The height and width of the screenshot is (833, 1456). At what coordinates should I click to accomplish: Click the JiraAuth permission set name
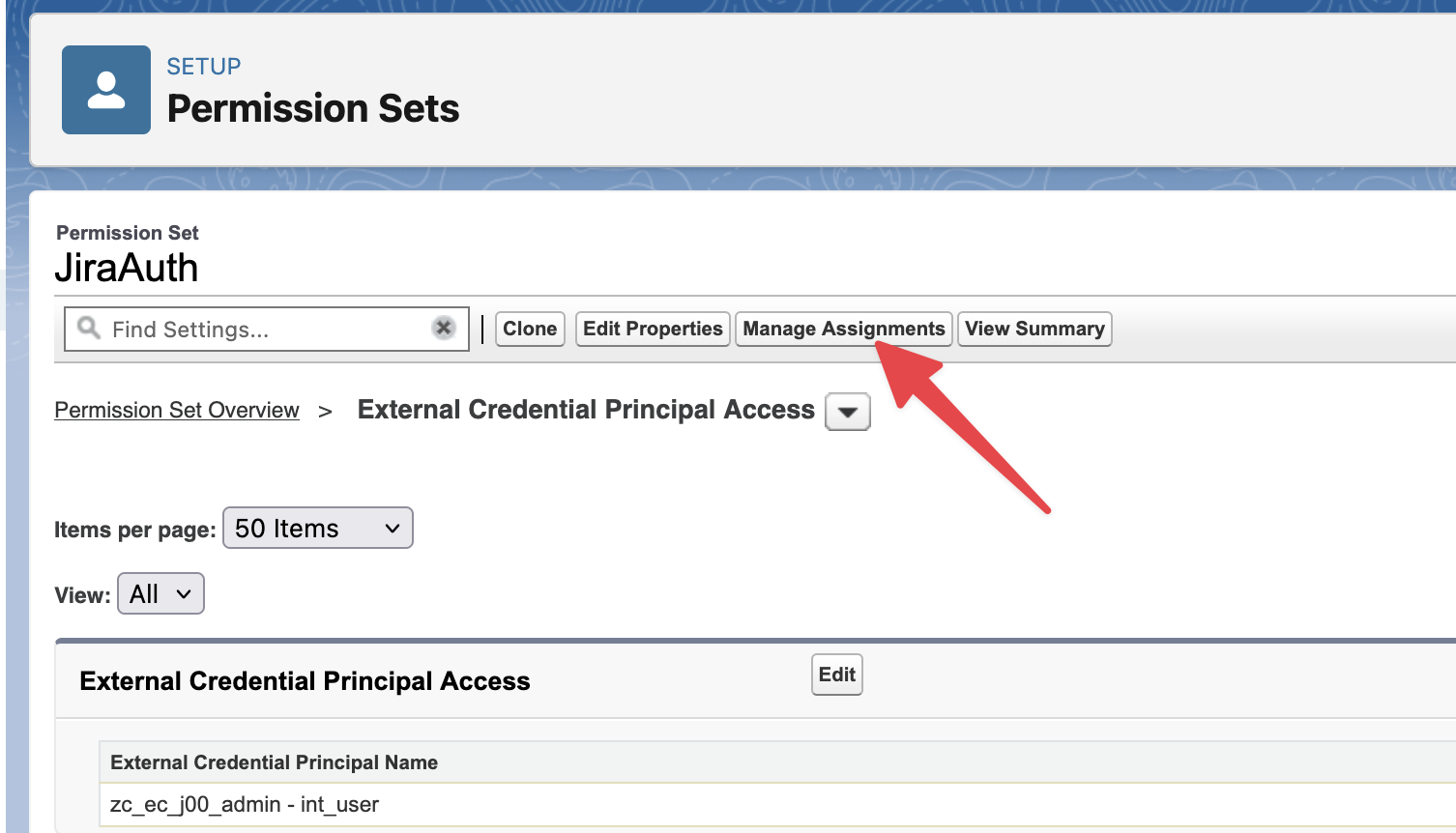point(127,268)
